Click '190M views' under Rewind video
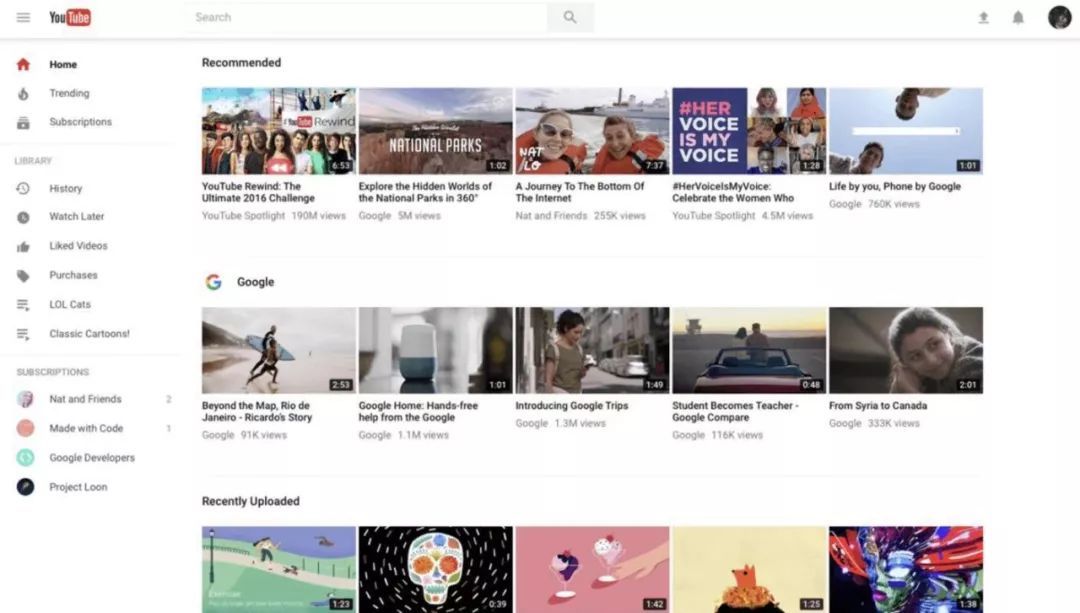1080x613 pixels. (x=318, y=216)
